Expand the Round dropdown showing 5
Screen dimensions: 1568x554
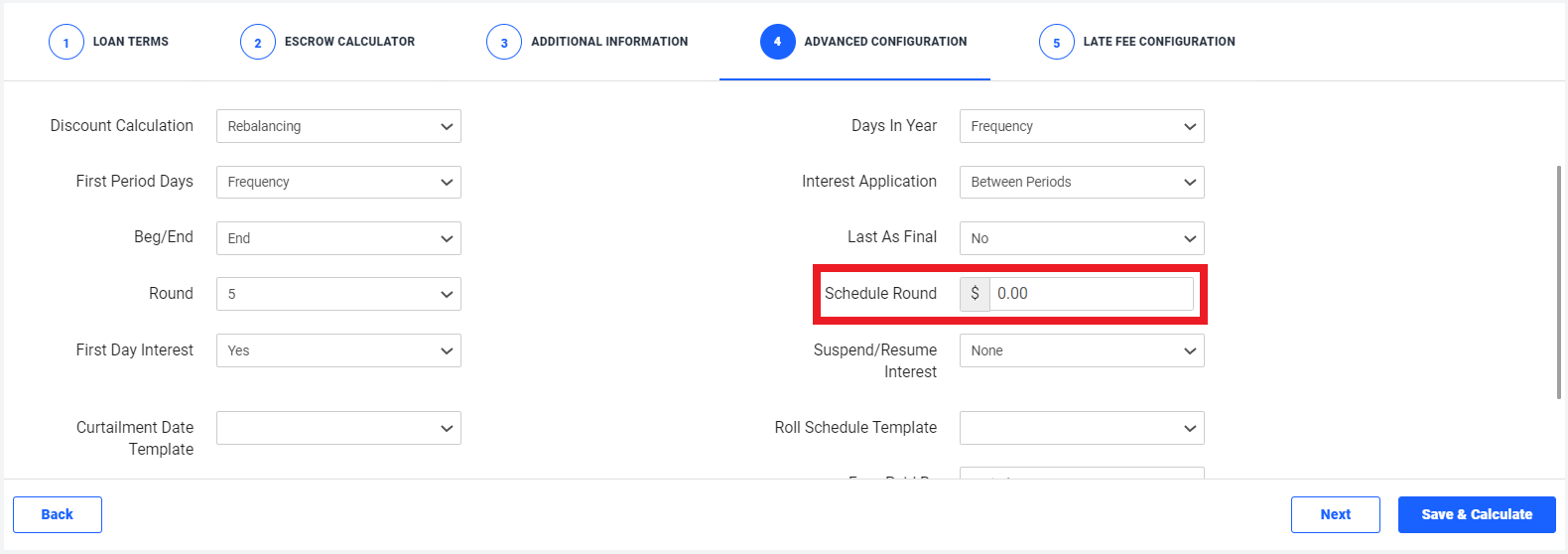[x=338, y=294]
